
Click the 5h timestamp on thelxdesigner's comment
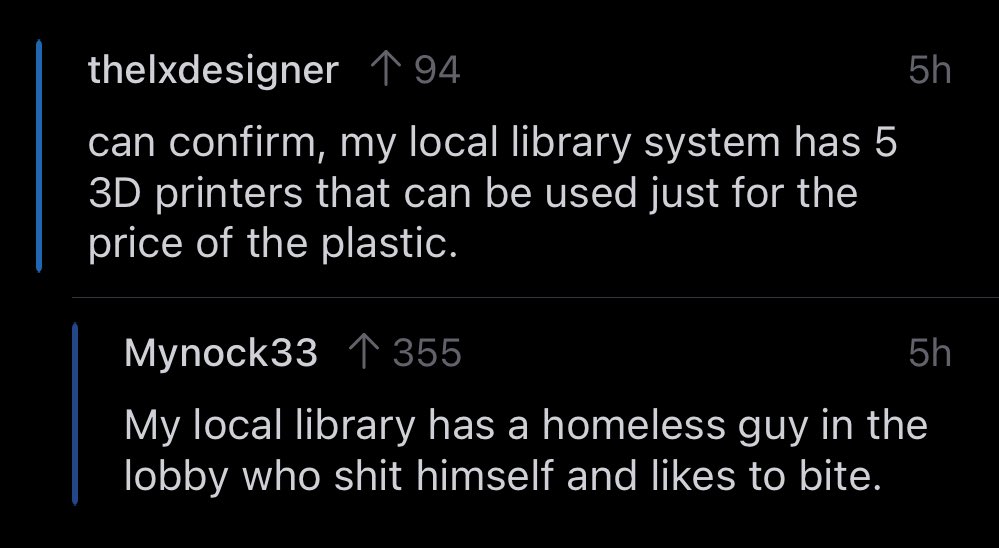[x=929, y=70]
